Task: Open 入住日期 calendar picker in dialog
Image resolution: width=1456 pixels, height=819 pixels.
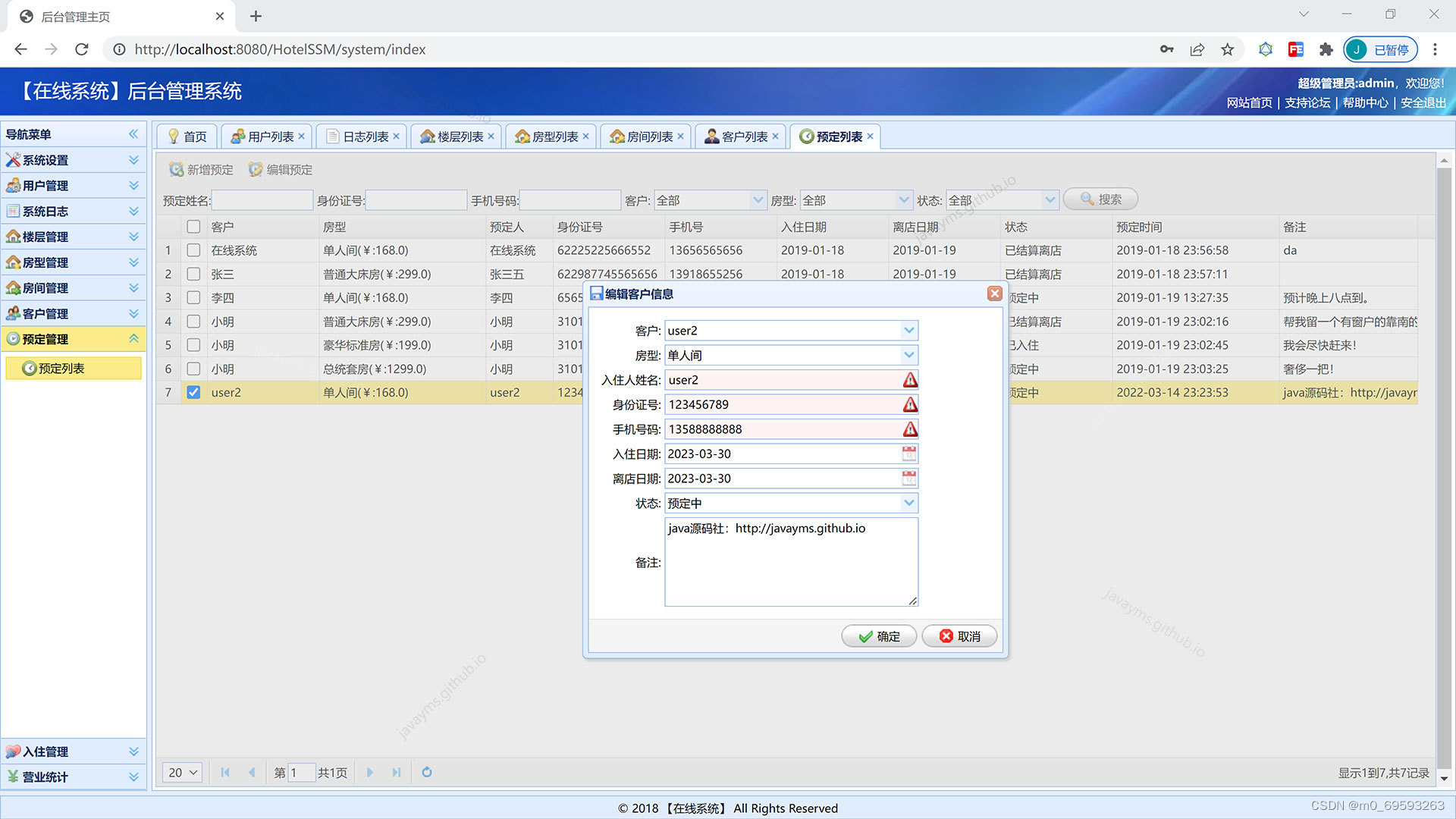Action: [909, 453]
